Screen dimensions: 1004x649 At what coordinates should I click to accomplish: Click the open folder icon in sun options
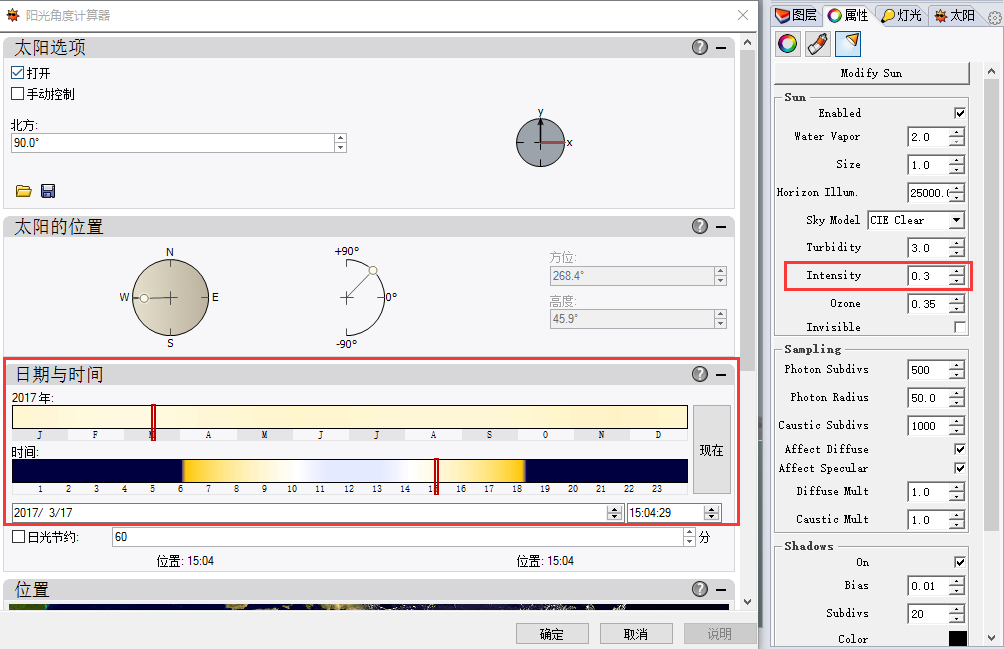[24, 191]
